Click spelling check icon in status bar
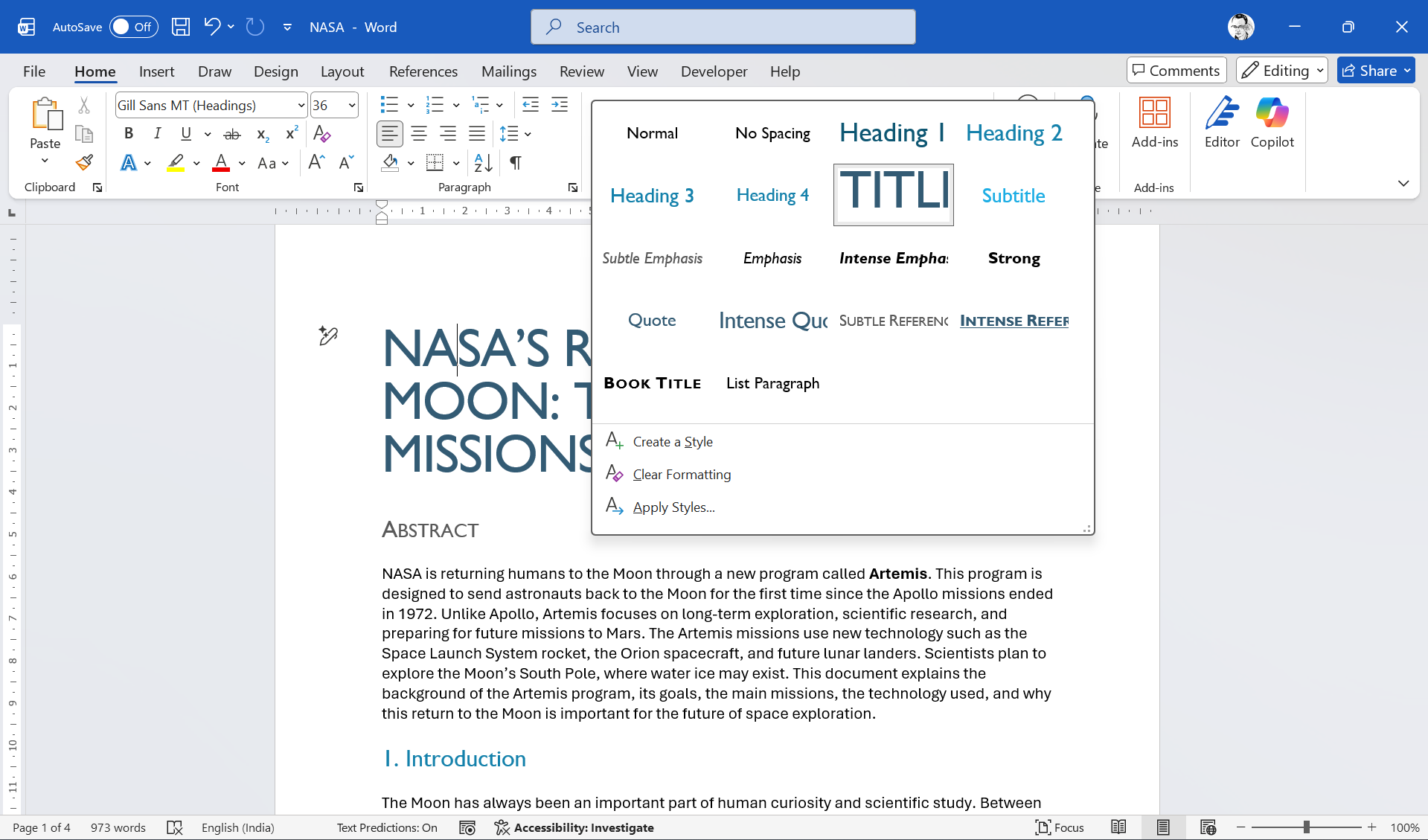 coord(175,827)
